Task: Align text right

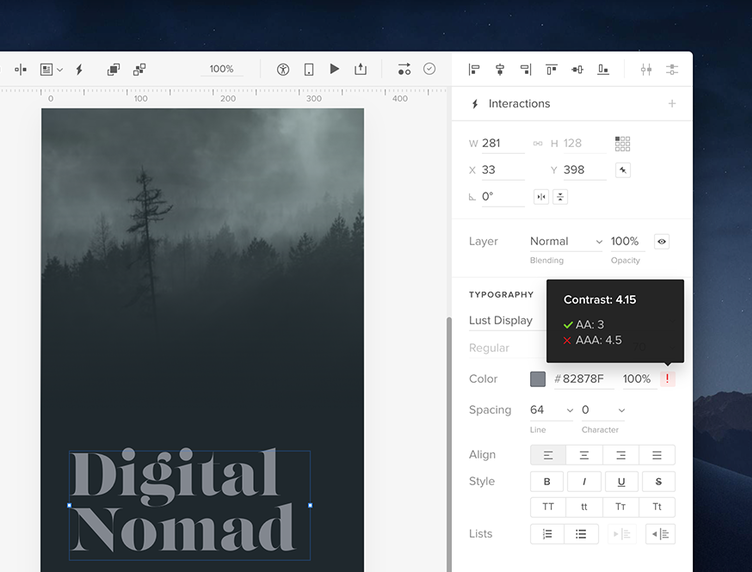Action: click(621, 455)
